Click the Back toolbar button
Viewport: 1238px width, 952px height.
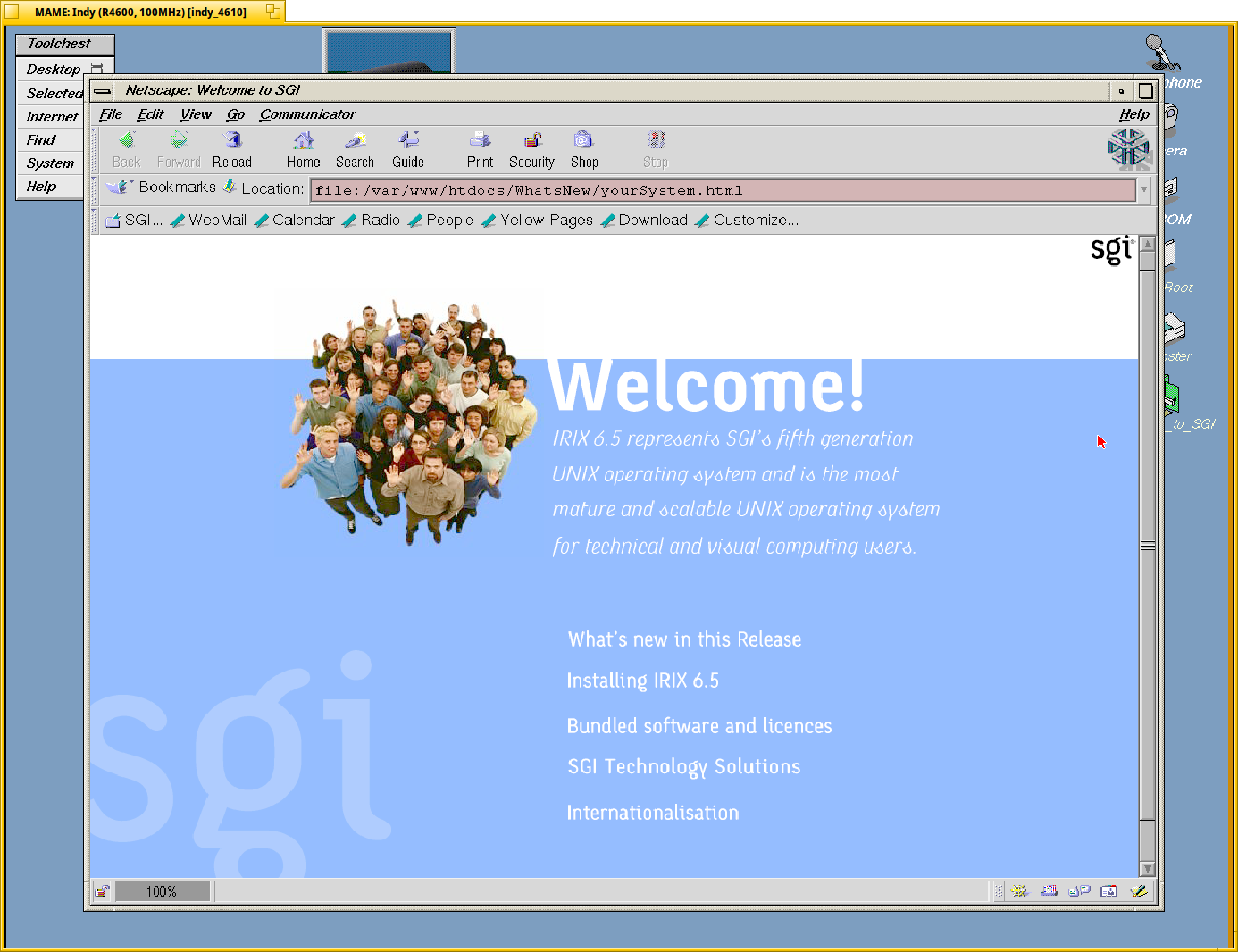126,150
